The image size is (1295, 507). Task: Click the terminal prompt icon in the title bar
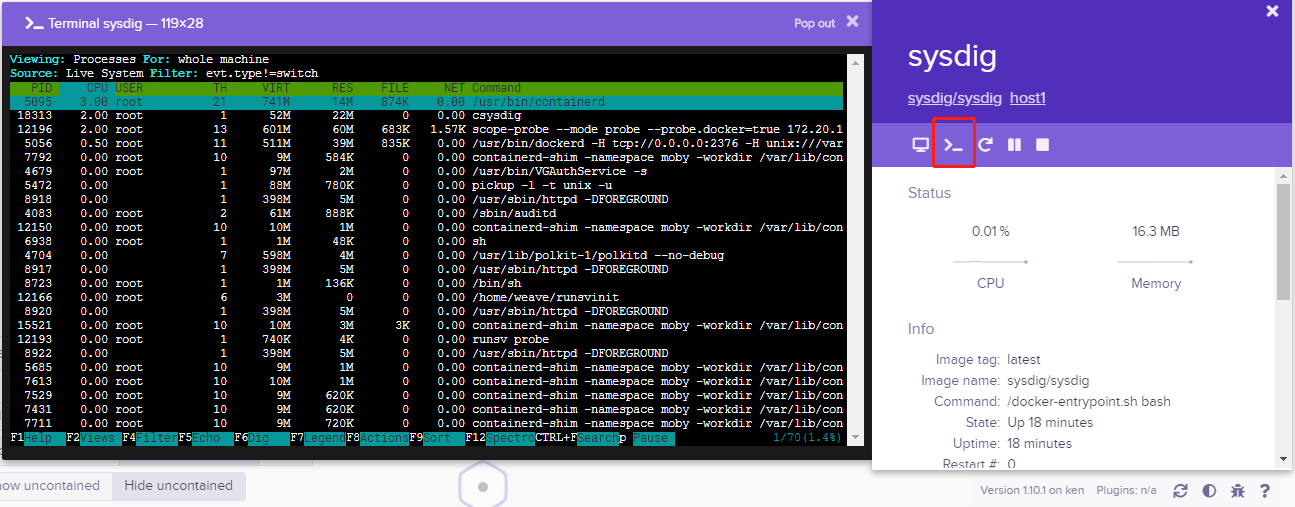tap(34, 22)
